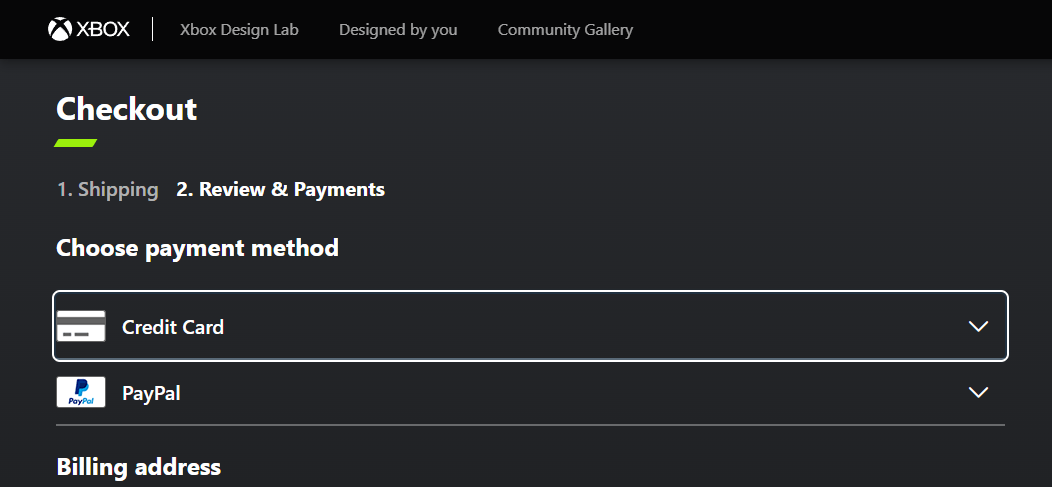The image size is (1052, 487).
Task: Choose the Credit Card label
Action: [173, 327]
